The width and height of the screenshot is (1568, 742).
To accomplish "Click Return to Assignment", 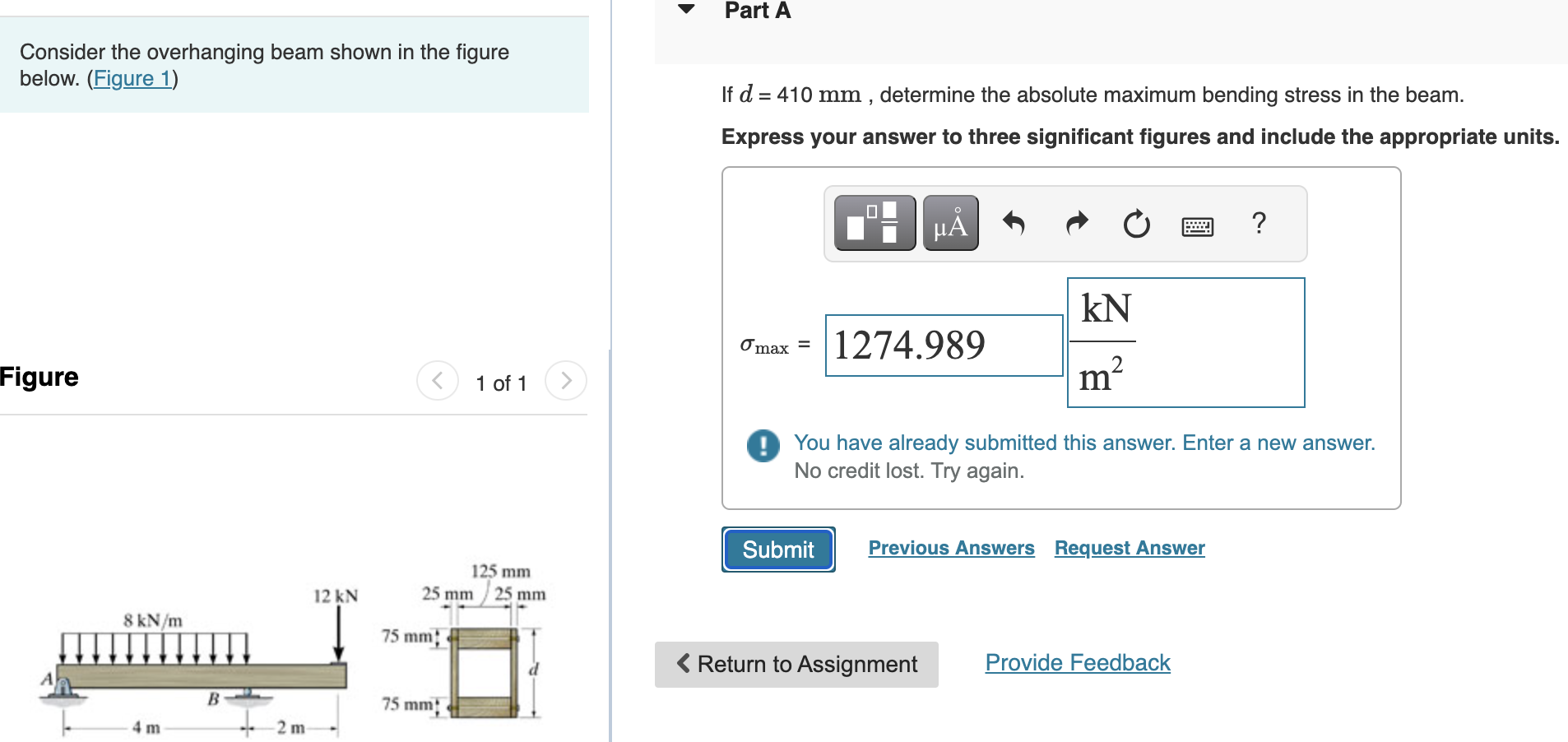I will pos(795,663).
